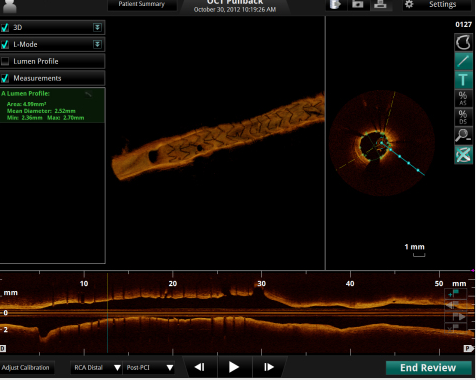Click the P proximal end marker
Viewport: 476px width, 380px height.
pyautogui.click(x=468, y=349)
